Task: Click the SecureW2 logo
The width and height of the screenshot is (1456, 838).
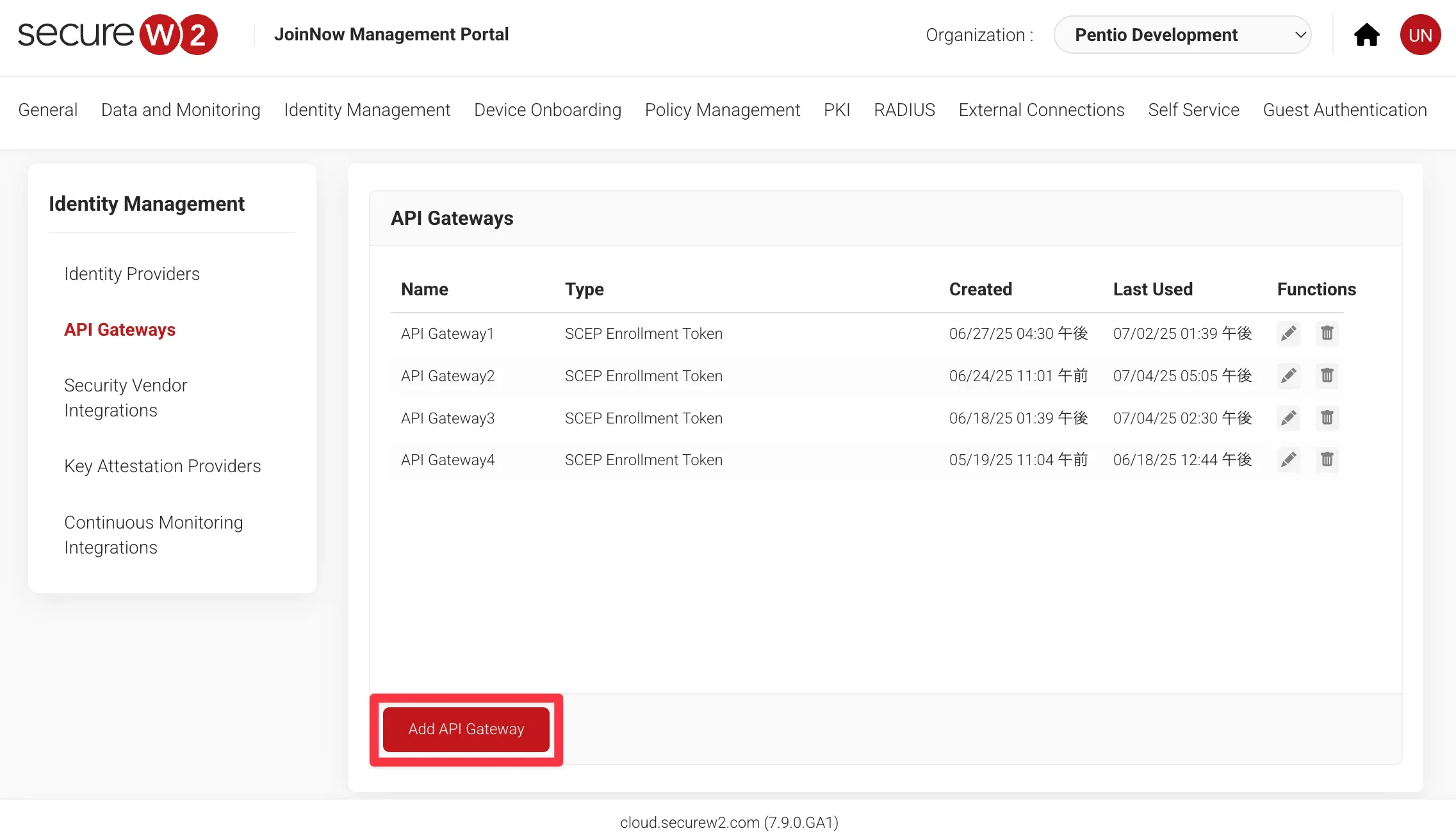Action: point(118,35)
